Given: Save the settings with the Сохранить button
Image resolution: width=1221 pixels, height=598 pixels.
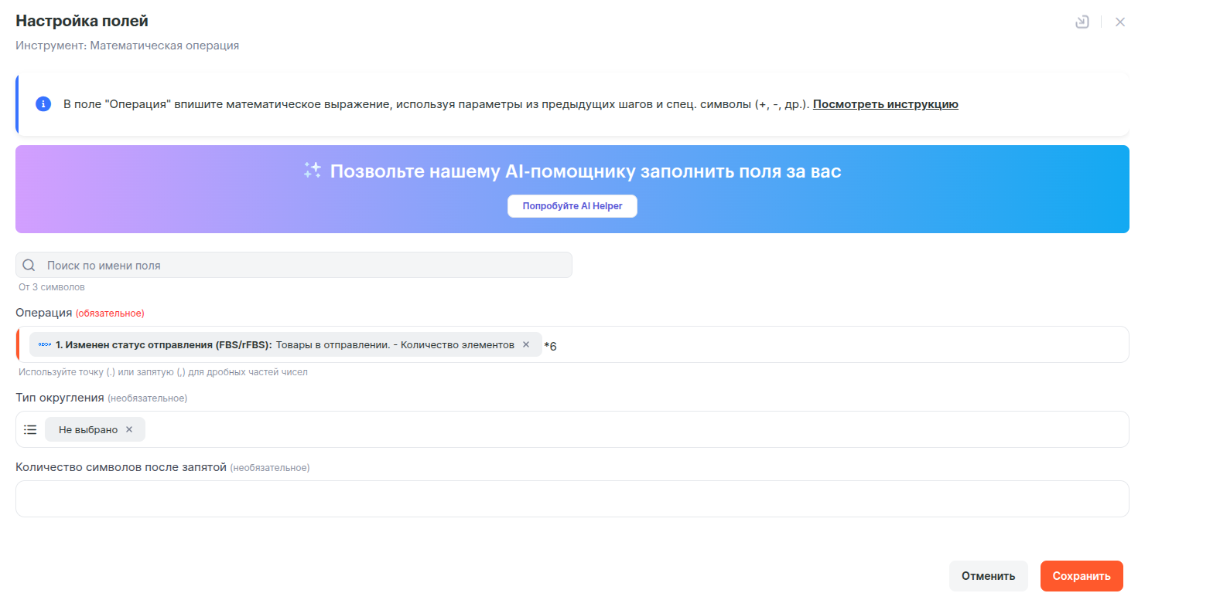Looking at the screenshot, I should [x=1081, y=576].
